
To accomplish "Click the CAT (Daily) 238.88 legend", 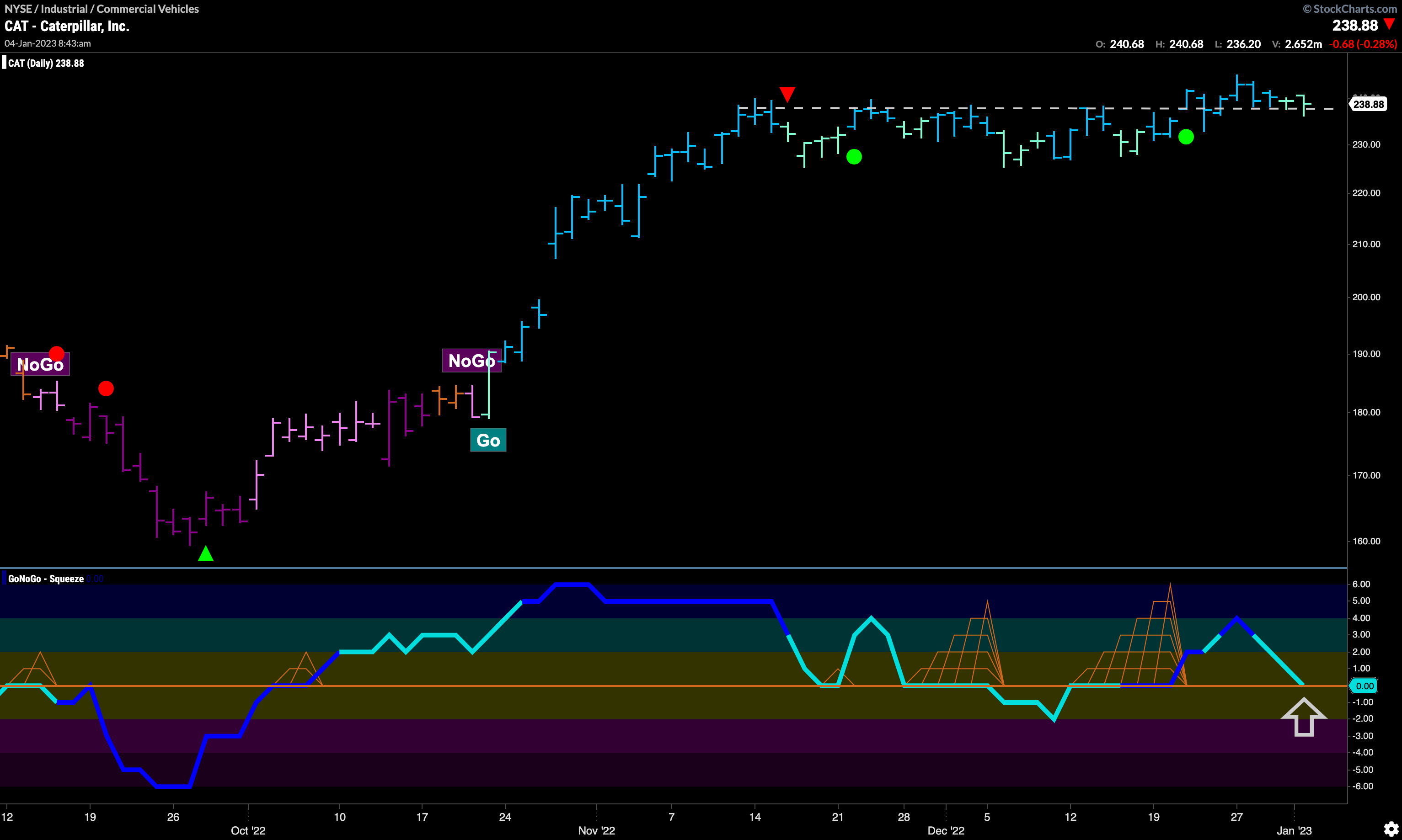I will coord(45,64).
